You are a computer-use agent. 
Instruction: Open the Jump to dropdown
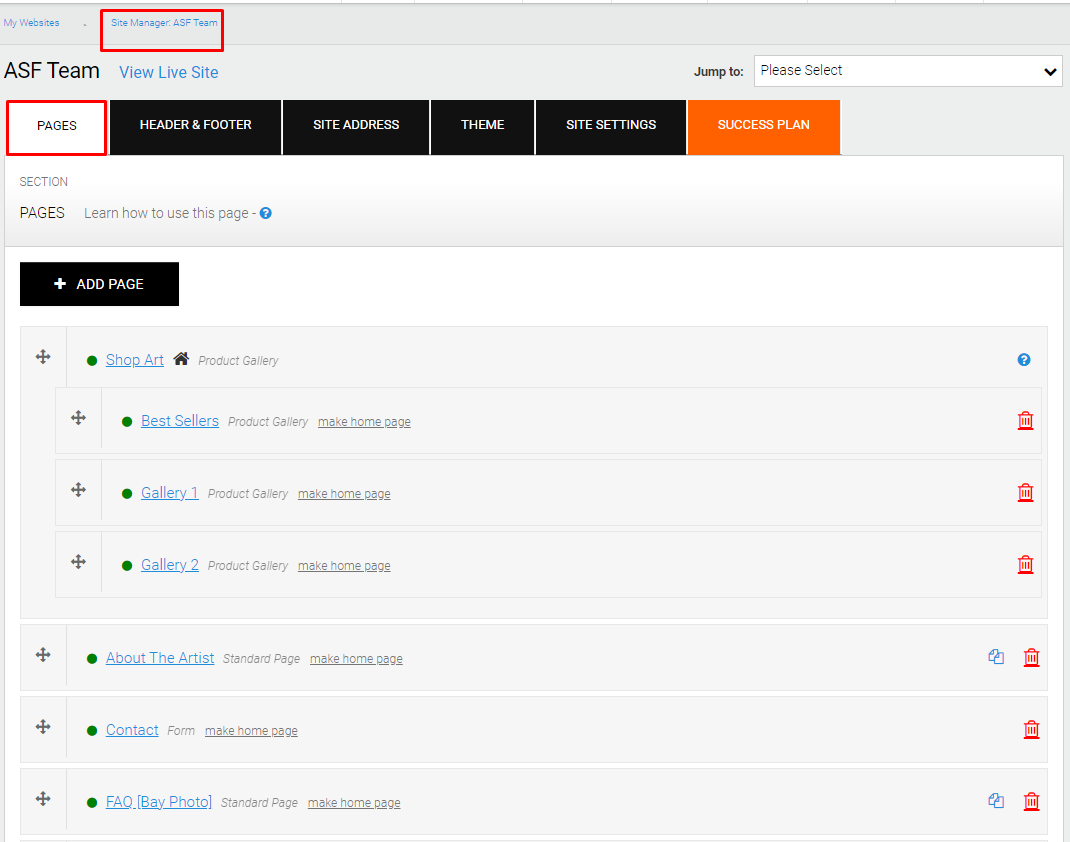coord(907,71)
